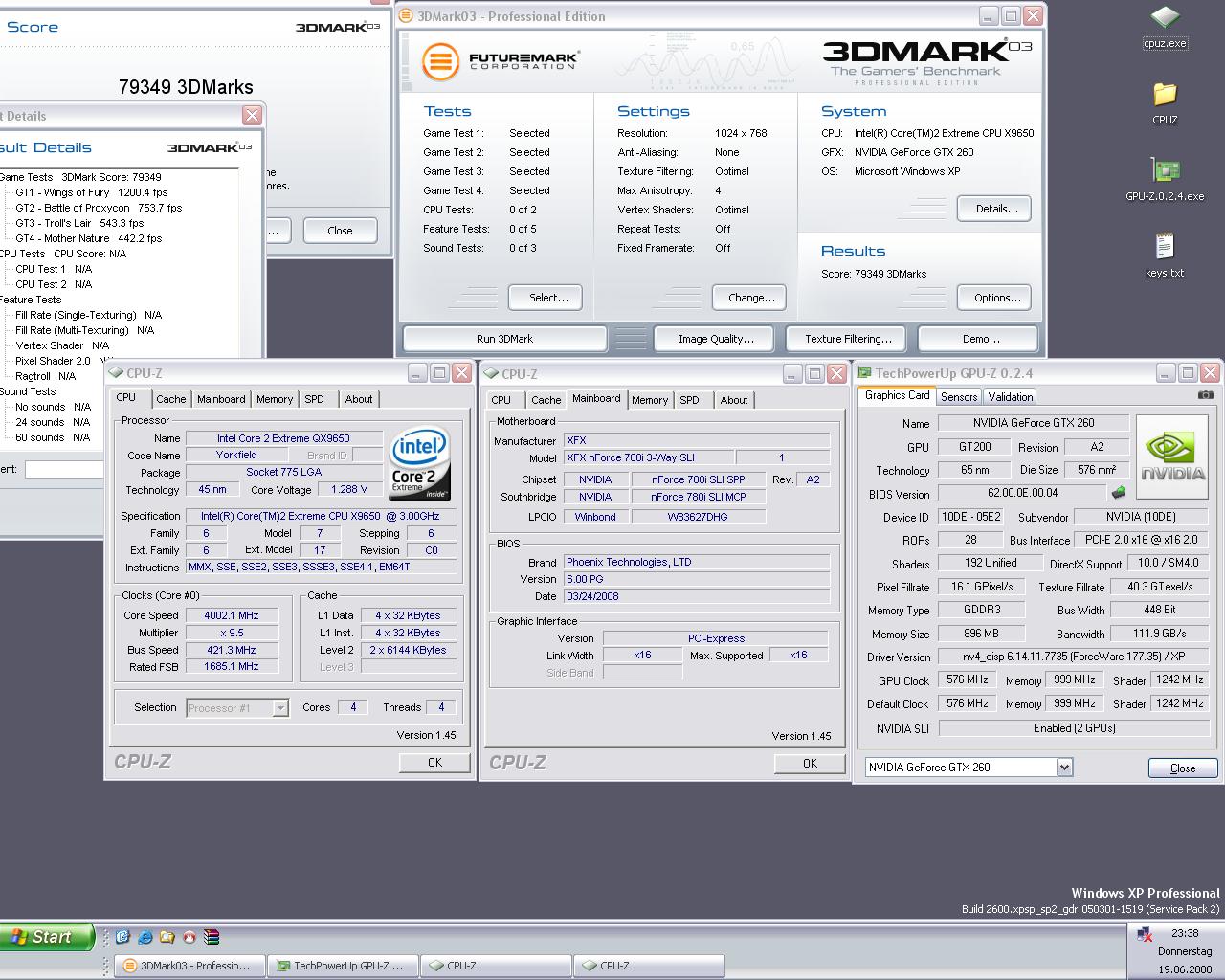Image resolution: width=1225 pixels, height=980 pixels.
Task: Click the GPU-Z title bar icon
Action: (x=864, y=373)
